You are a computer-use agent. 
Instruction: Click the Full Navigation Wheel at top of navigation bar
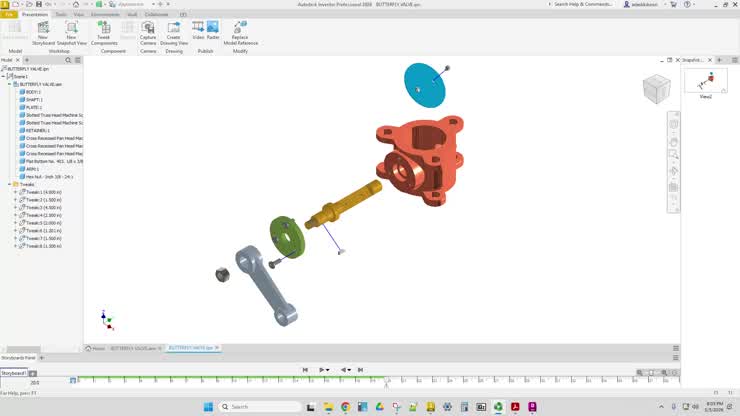673,124
